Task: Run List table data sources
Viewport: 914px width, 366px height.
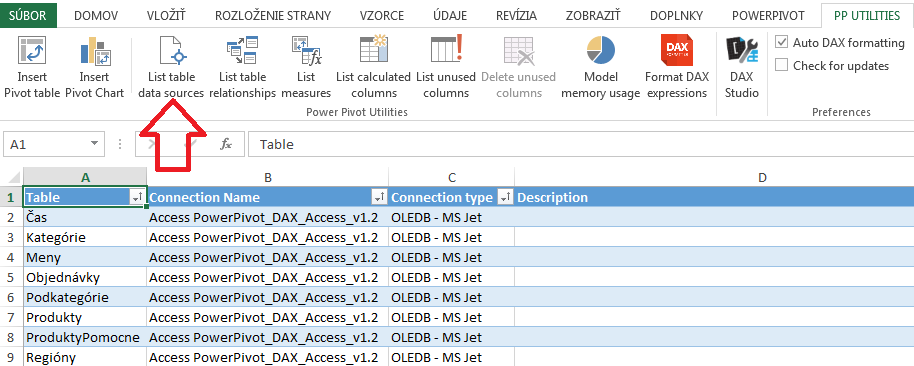Action: click(171, 67)
